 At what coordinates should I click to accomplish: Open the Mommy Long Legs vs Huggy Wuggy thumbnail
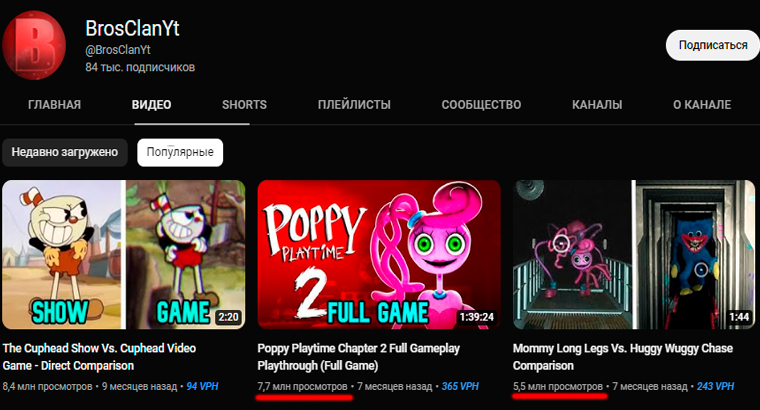coord(634,254)
